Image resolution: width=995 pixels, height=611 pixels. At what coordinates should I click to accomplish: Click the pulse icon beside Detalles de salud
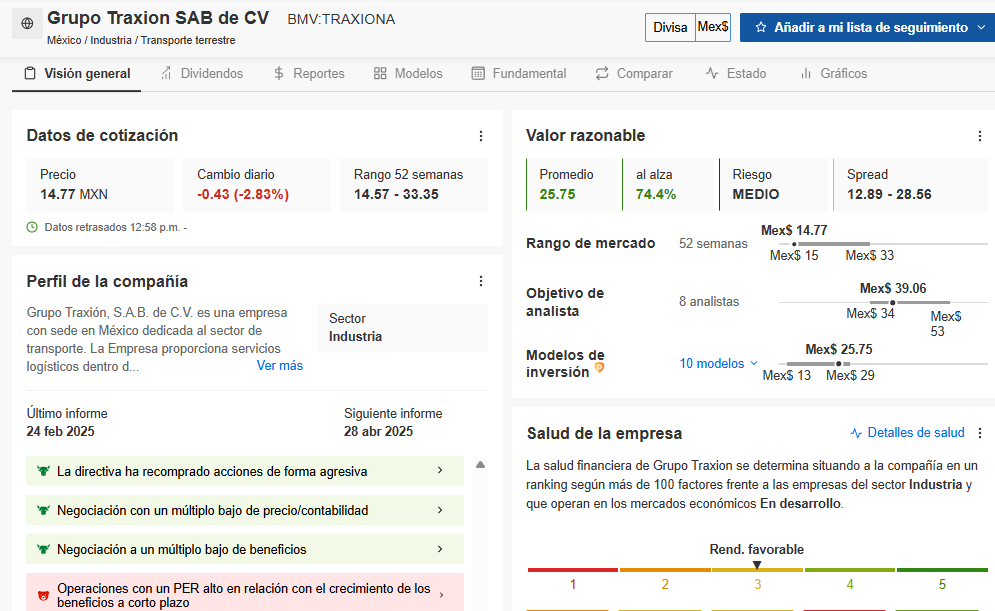tap(856, 433)
